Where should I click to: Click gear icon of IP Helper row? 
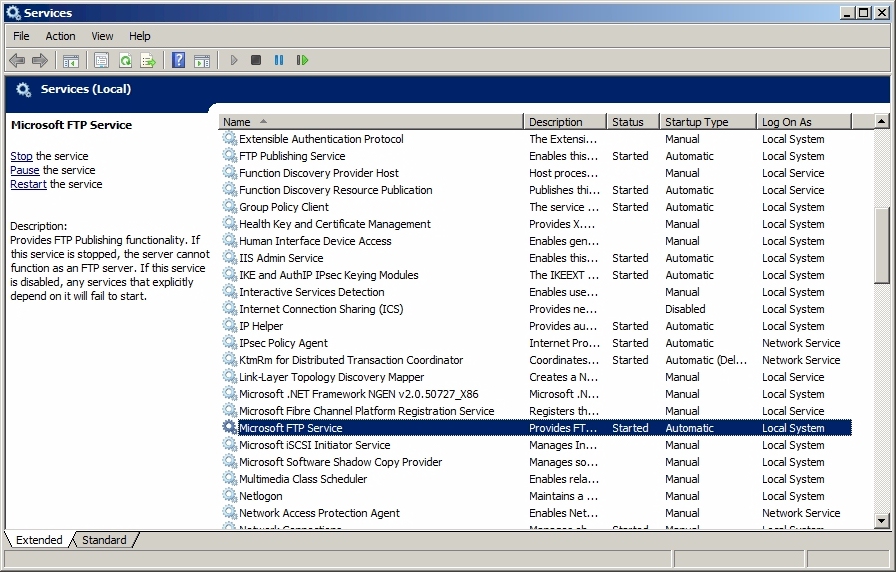[x=230, y=326]
